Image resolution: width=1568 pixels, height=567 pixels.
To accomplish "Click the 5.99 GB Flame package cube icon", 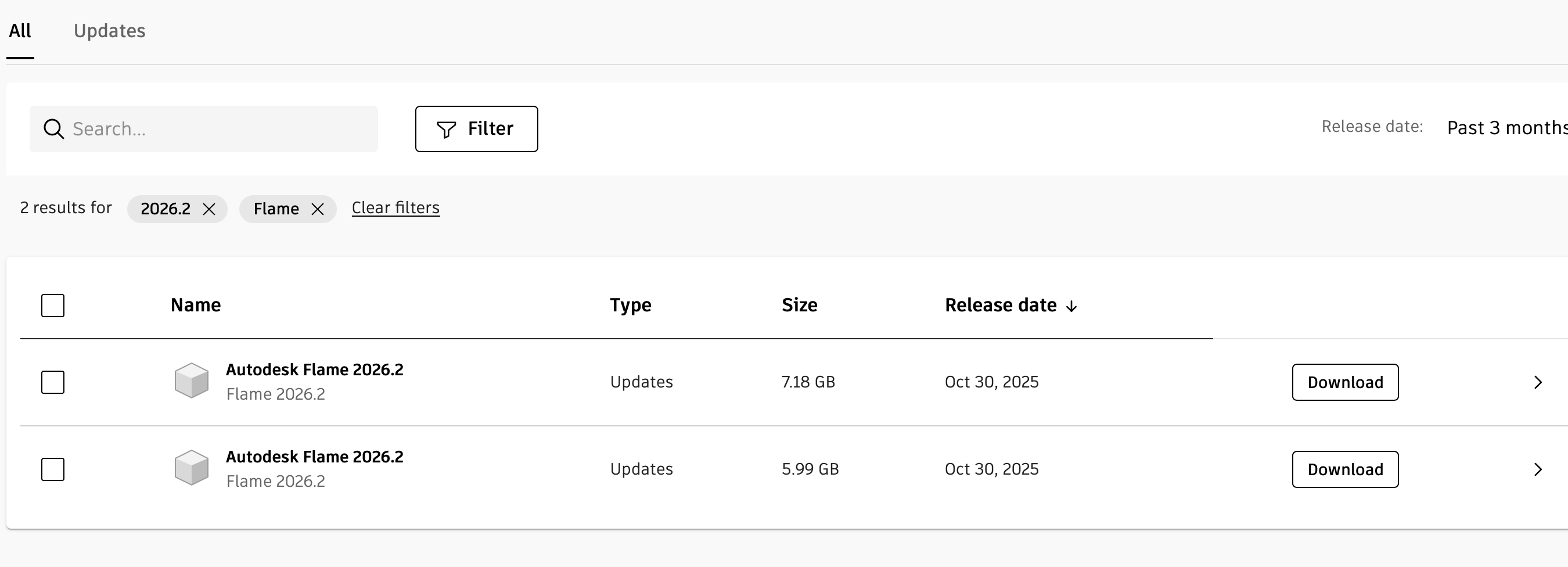I will click(191, 468).
